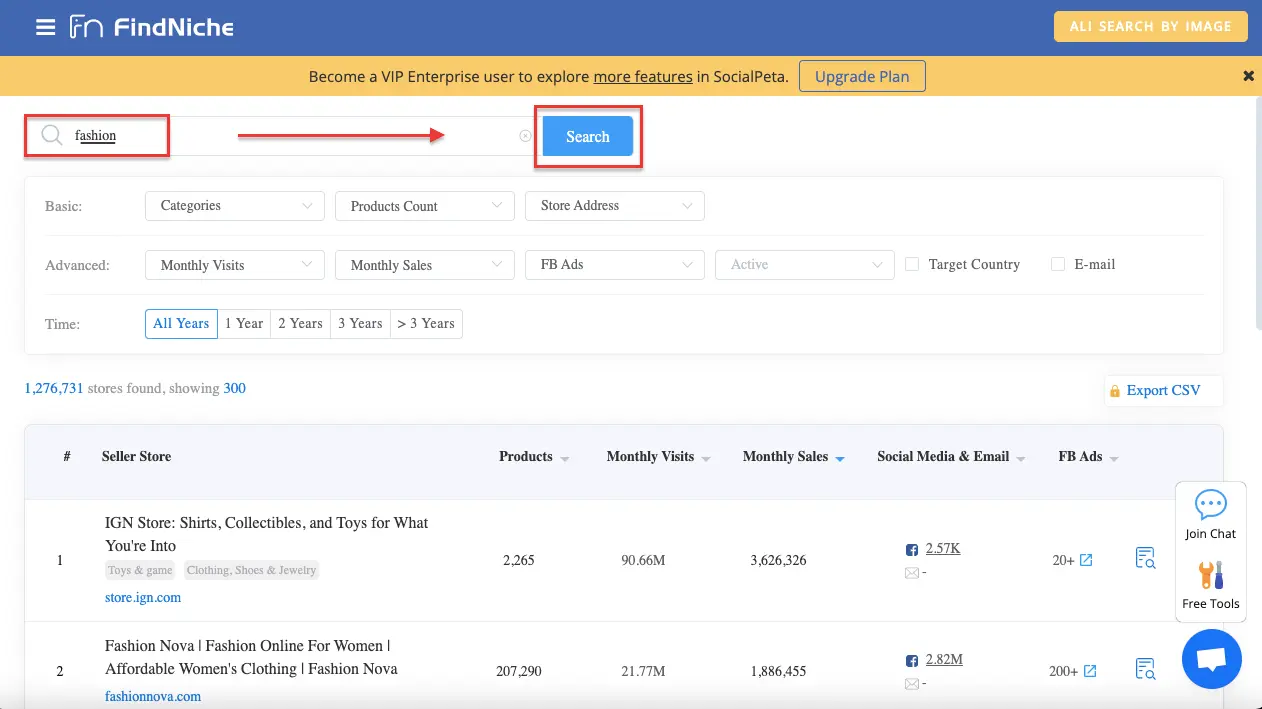Viewport: 1262px width, 709px height.
Task: Open the Join Chat widget
Action: point(1210,514)
